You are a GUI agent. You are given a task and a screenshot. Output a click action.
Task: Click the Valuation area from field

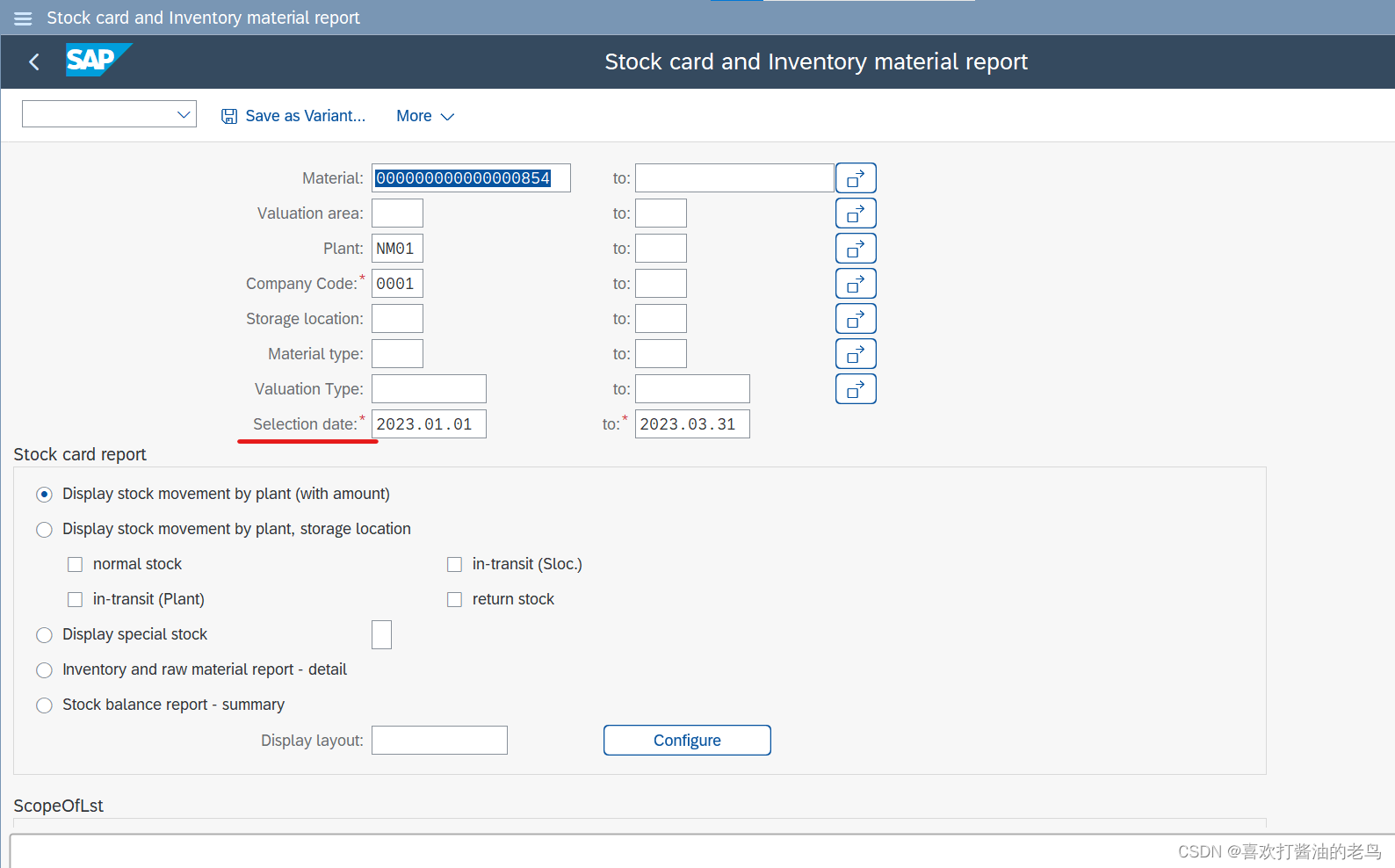[x=397, y=213]
